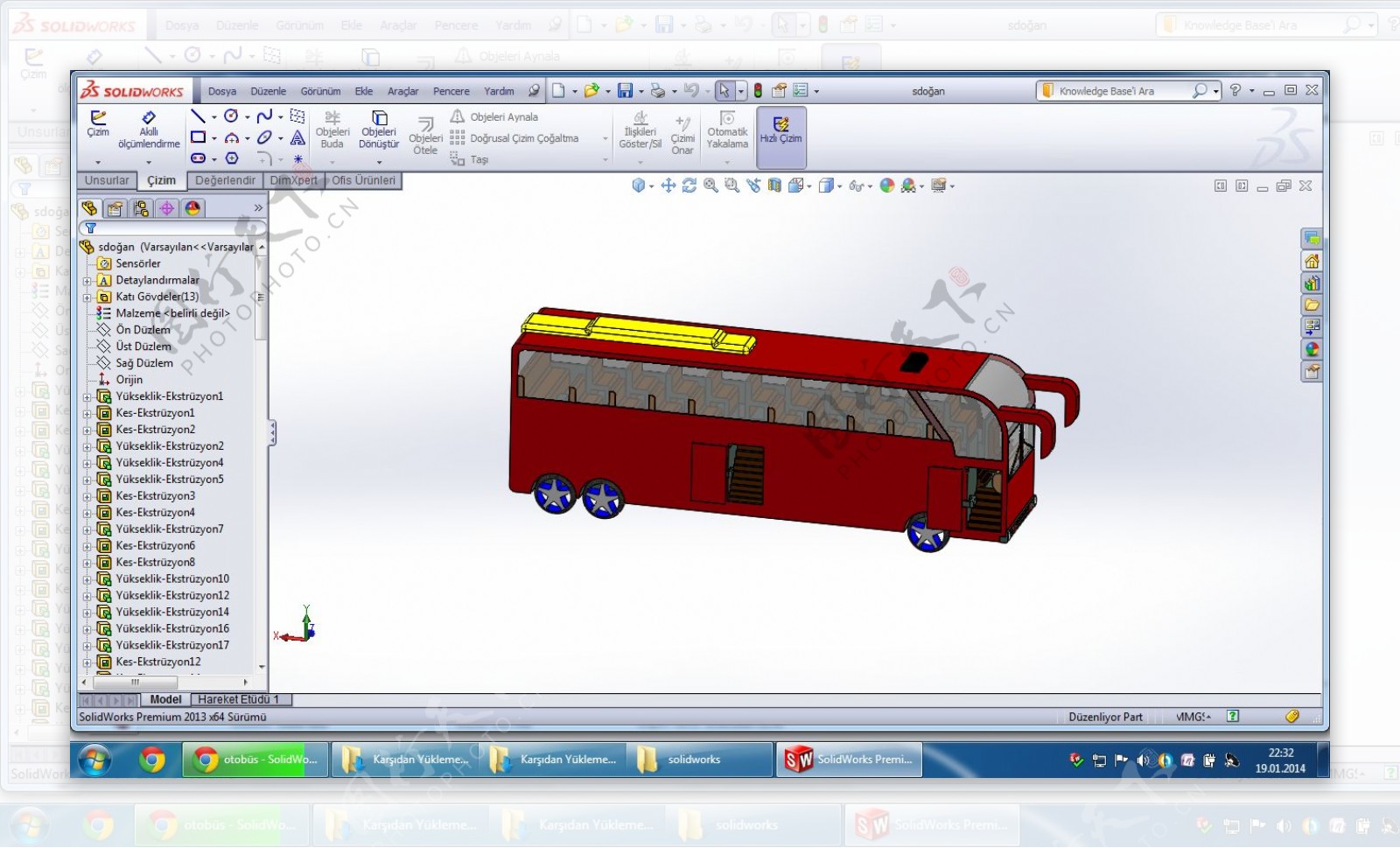Click Objeleri Ötele offset entities tool

[x=425, y=136]
